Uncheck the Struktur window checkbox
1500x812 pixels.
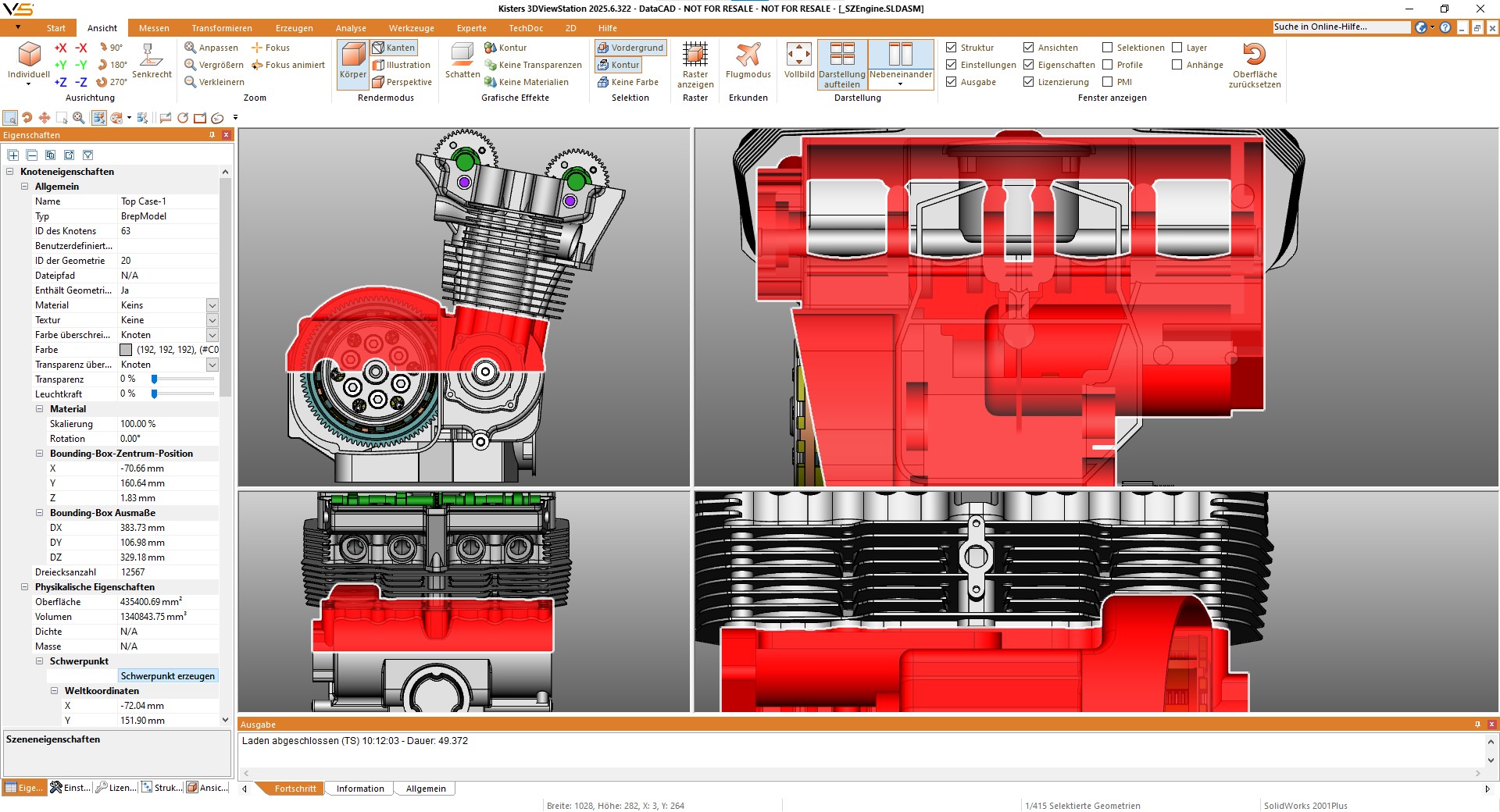(x=952, y=48)
